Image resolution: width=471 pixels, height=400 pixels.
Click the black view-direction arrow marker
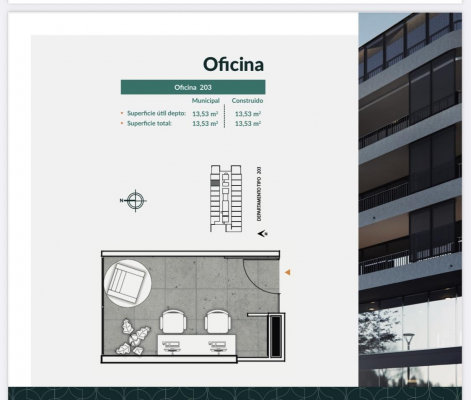point(262,234)
